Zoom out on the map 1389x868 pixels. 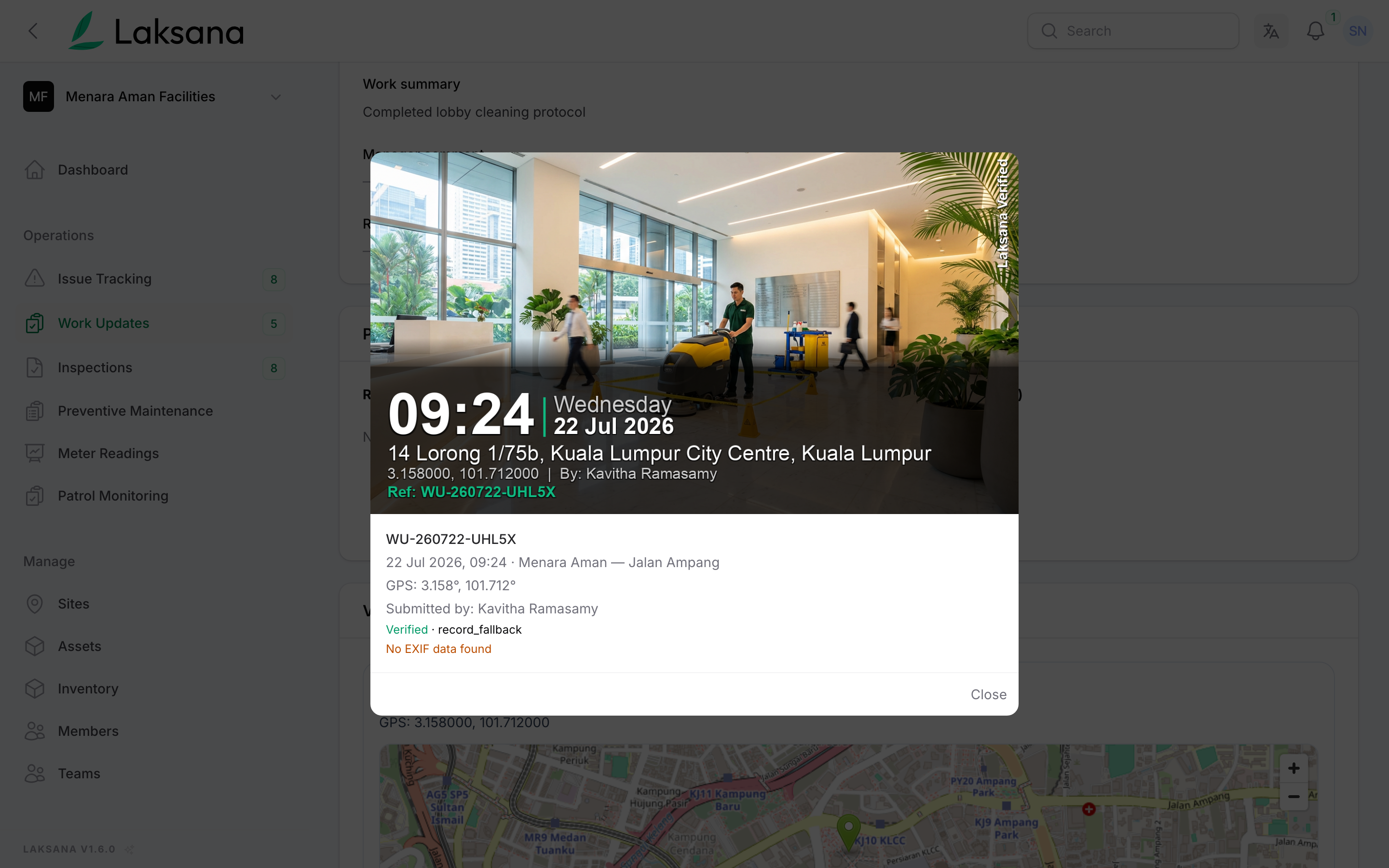point(1294,797)
